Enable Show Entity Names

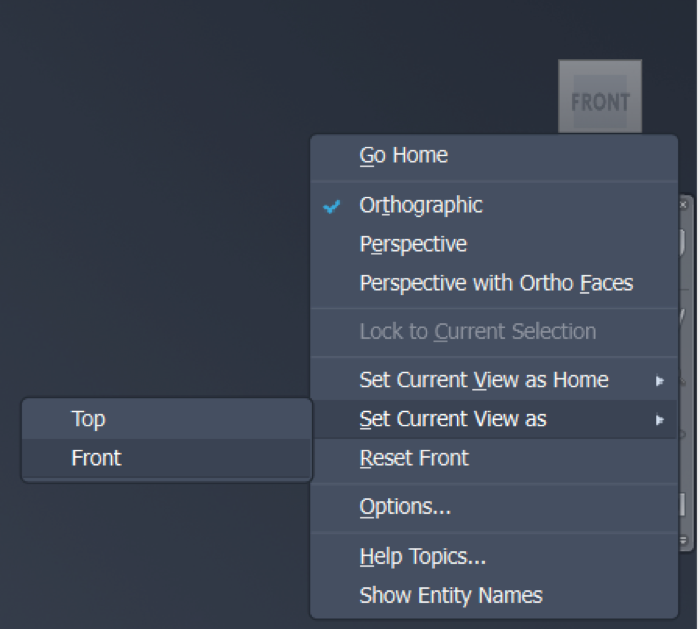(451, 595)
